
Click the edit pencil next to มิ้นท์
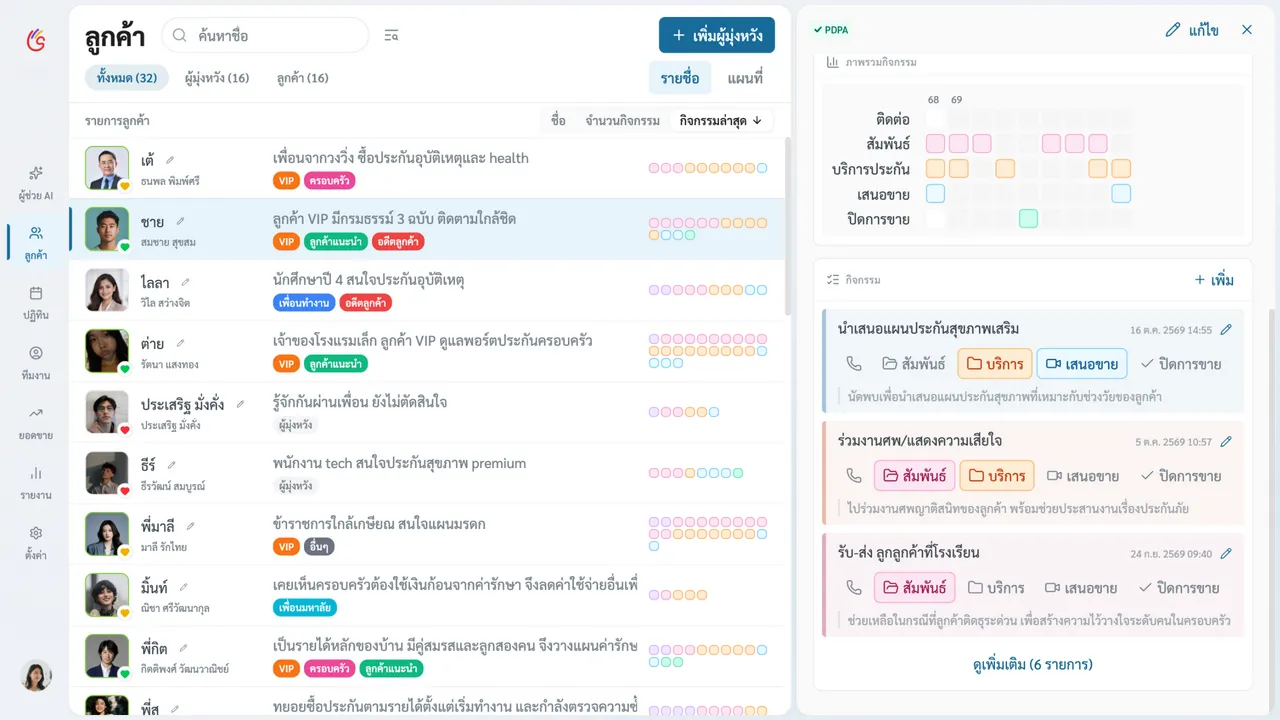click(183, 587)
